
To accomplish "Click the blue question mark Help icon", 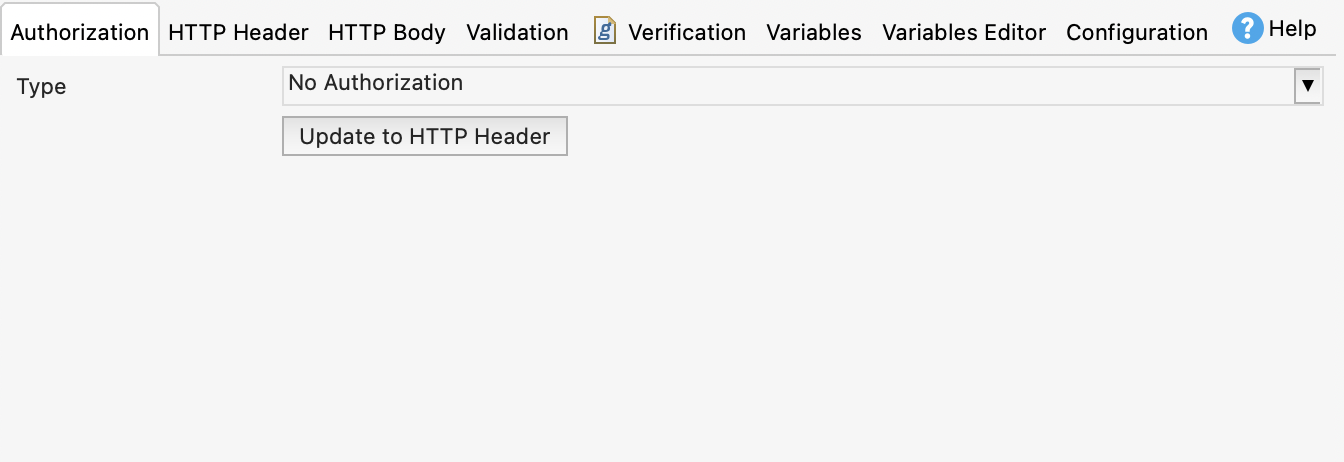I will (1247, 29).
